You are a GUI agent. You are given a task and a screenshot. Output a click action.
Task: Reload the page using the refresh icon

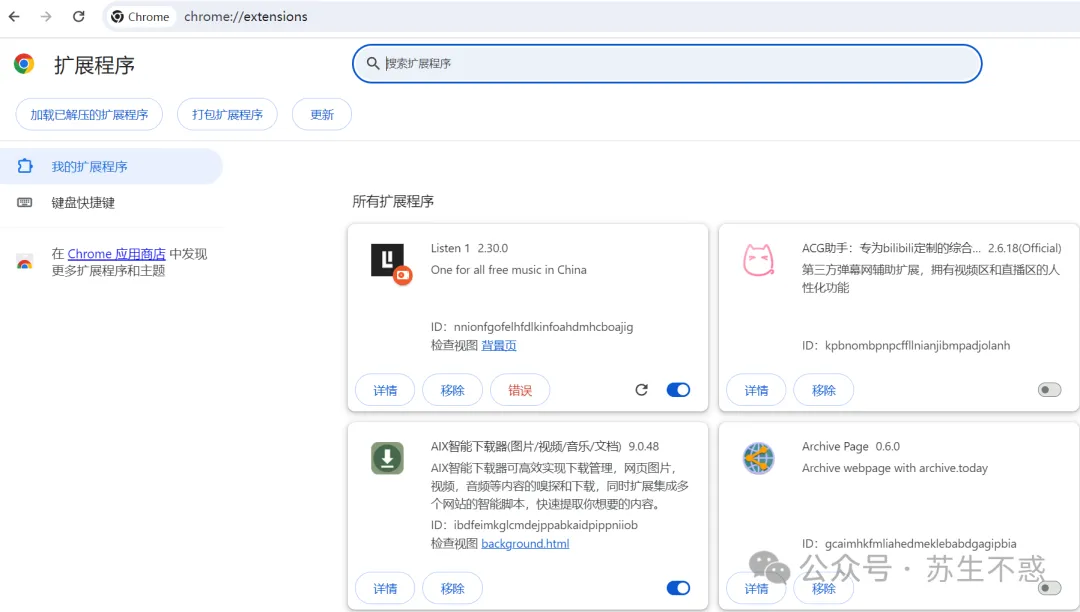pos(79,17)
